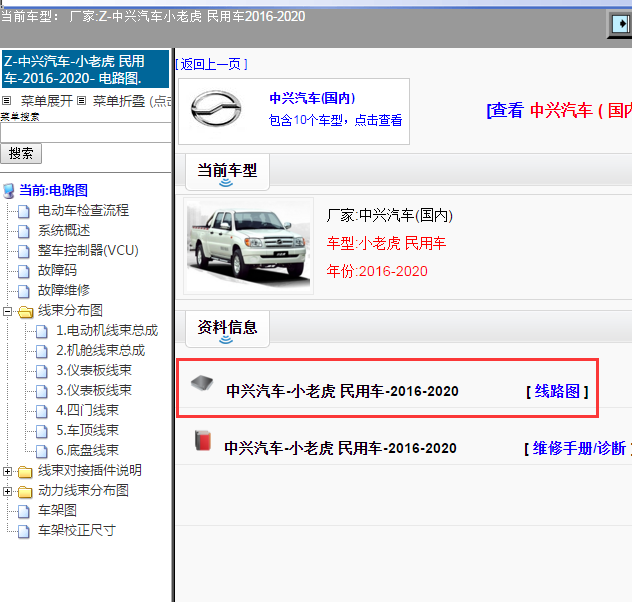Click the 搜索 button
This screenshot has height=602, width=632.
pos(21,154)
